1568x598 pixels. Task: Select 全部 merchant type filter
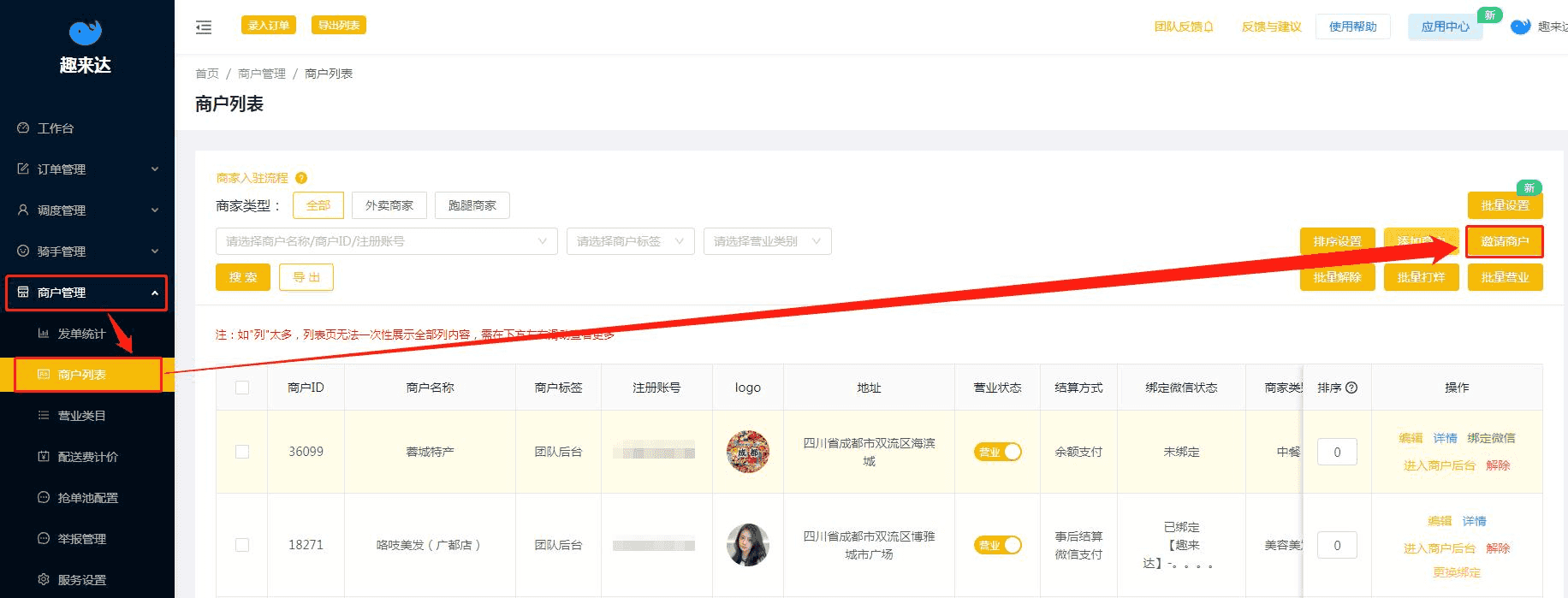(x=318, y=205)
